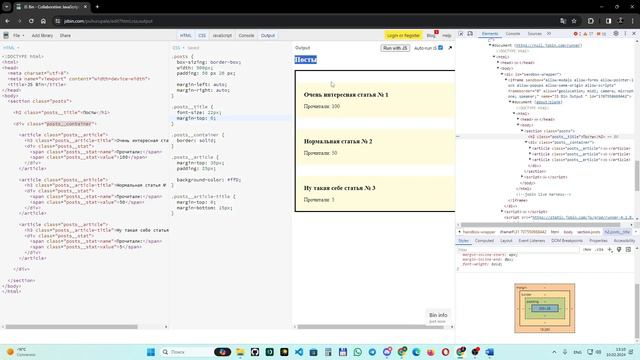Screen dimensions: 640x360
Task: Click the yellow warnings counter in DevTools
Action: [588, 34]
